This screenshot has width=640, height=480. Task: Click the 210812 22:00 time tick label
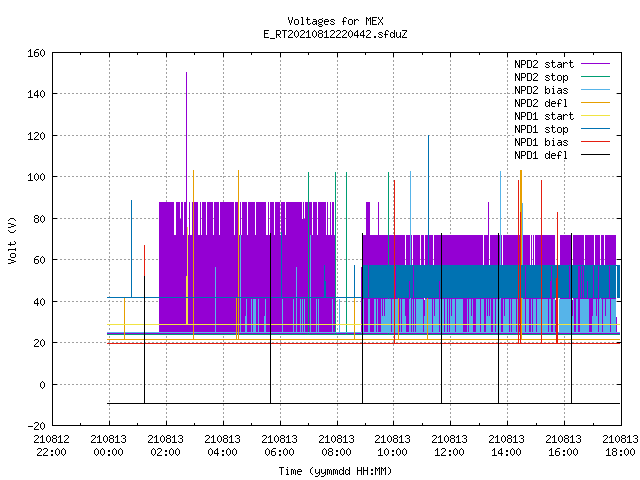[x=51, y=446]
